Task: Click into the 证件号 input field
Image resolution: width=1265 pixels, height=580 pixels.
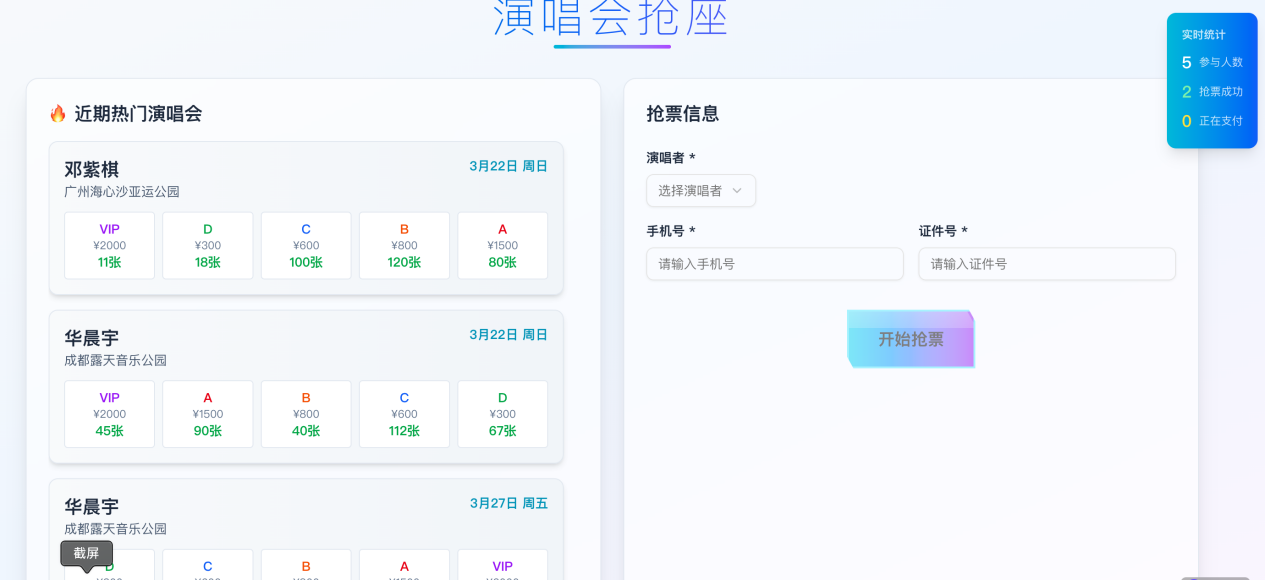Action: point(1046,264)
